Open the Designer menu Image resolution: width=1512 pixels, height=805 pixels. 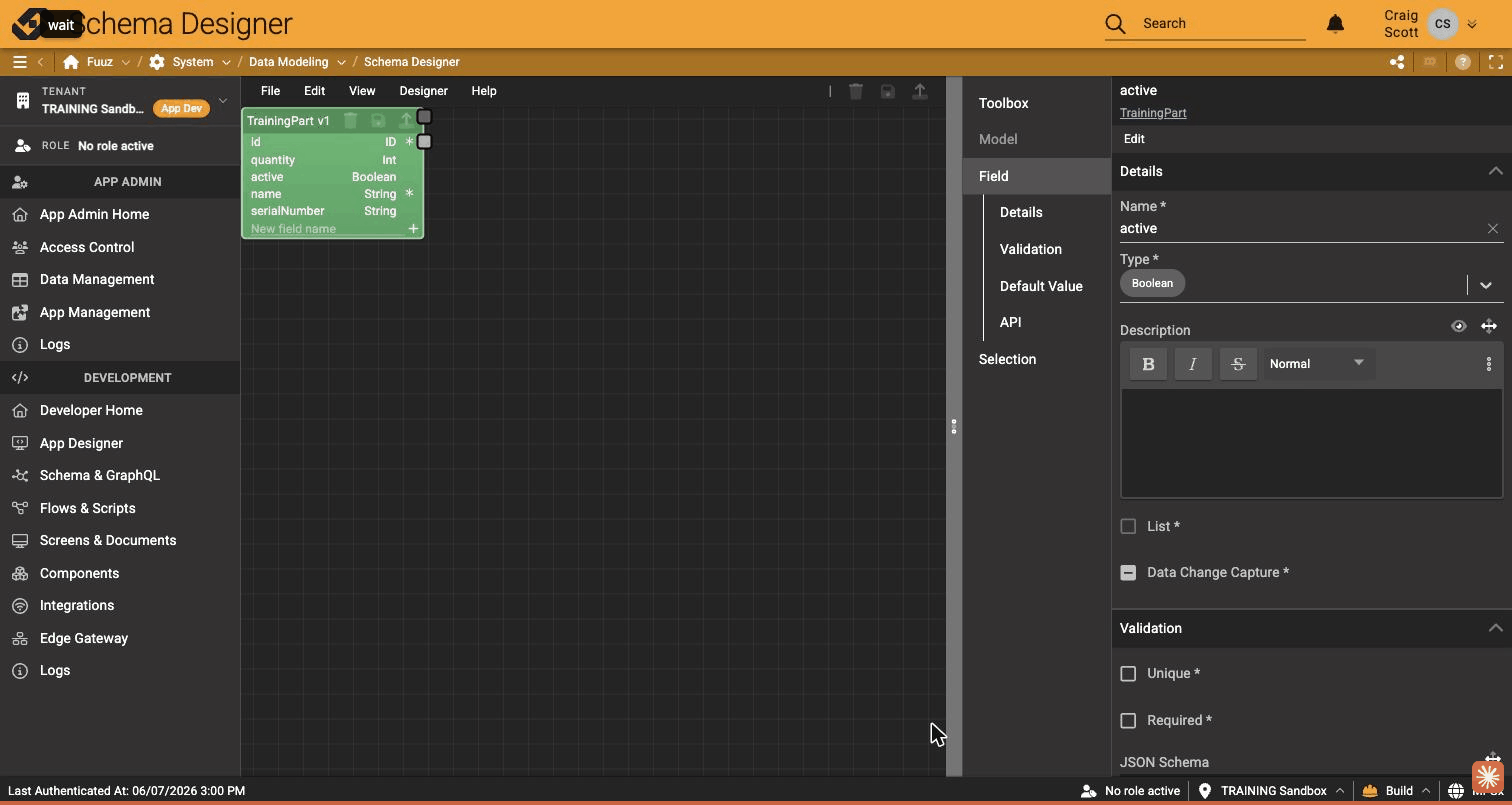pyautogui.click(x=423, y=91)
